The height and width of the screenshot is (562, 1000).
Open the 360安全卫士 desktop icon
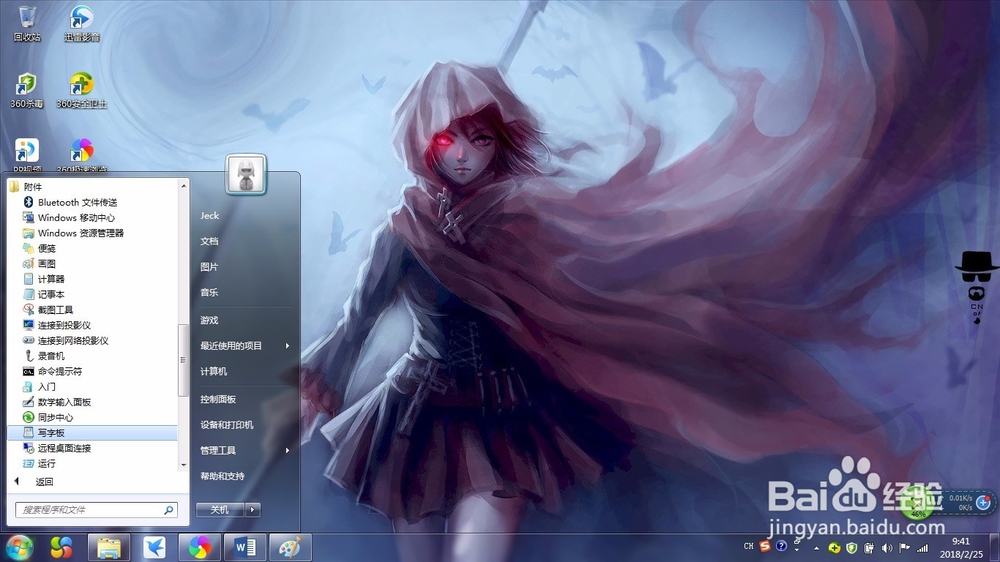82,90
